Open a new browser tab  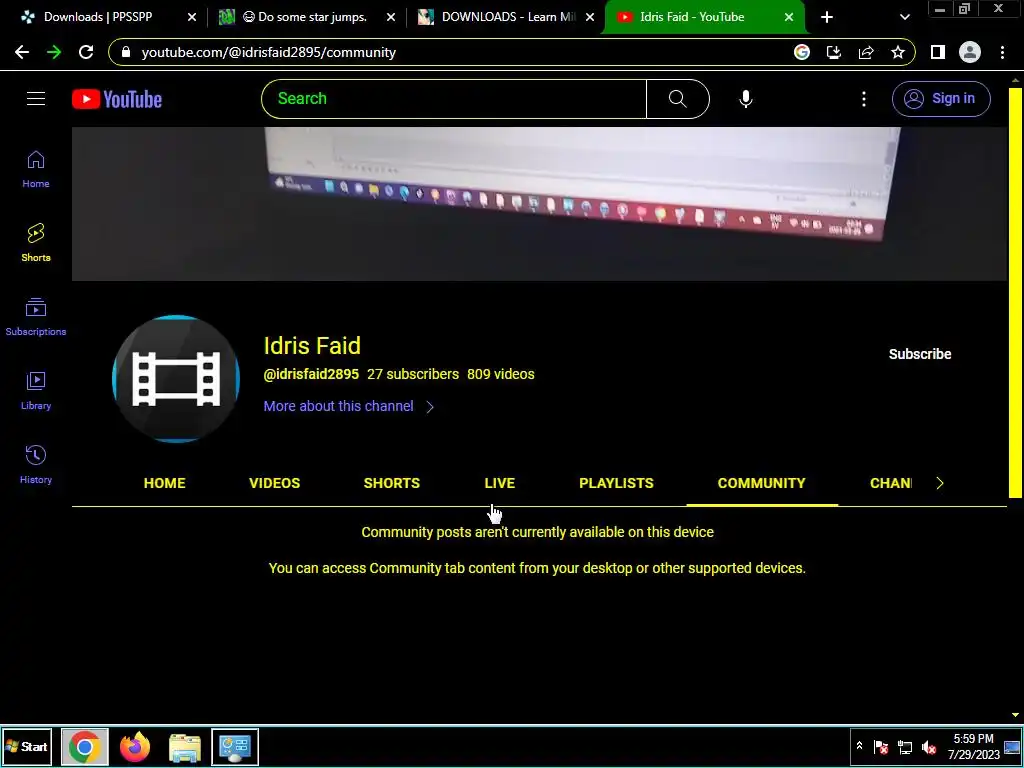(827, 17)
